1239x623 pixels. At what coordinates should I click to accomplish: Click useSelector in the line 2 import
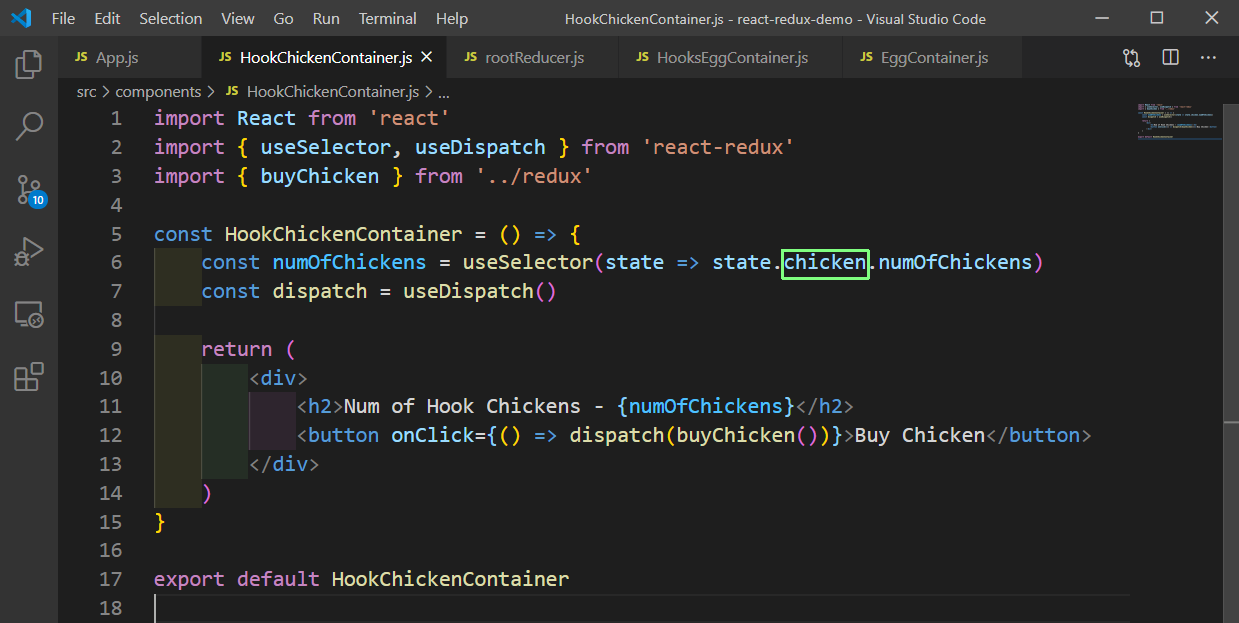click(327, 147)
